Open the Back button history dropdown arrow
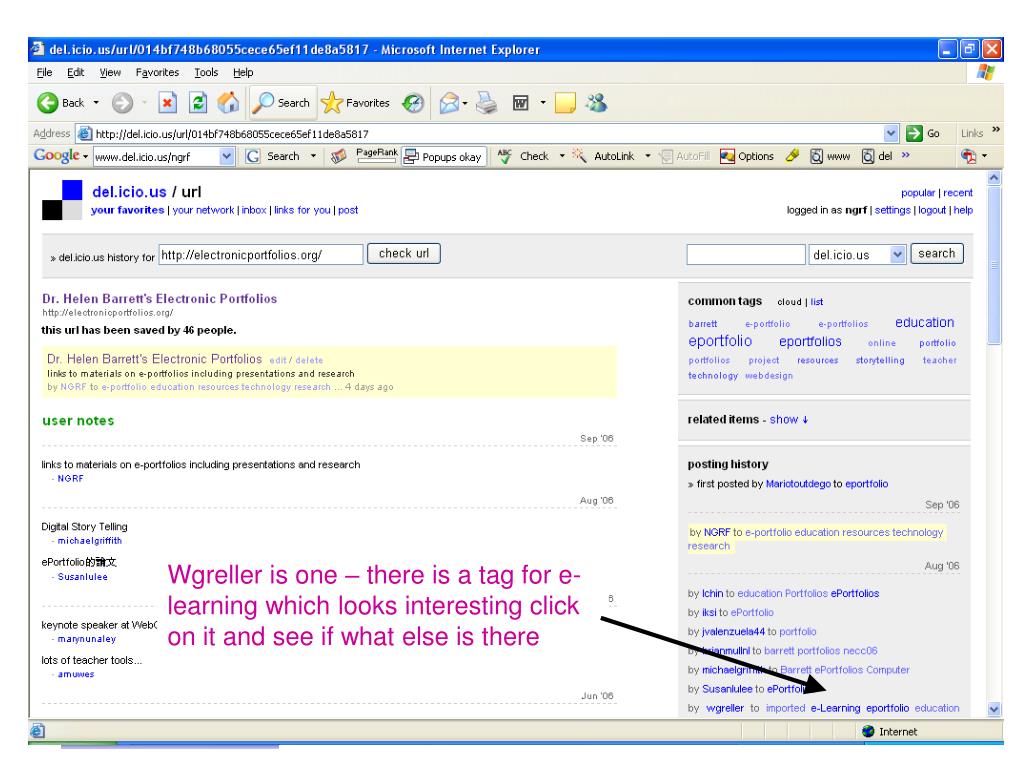1024x768 pixels. coord(96,103)
